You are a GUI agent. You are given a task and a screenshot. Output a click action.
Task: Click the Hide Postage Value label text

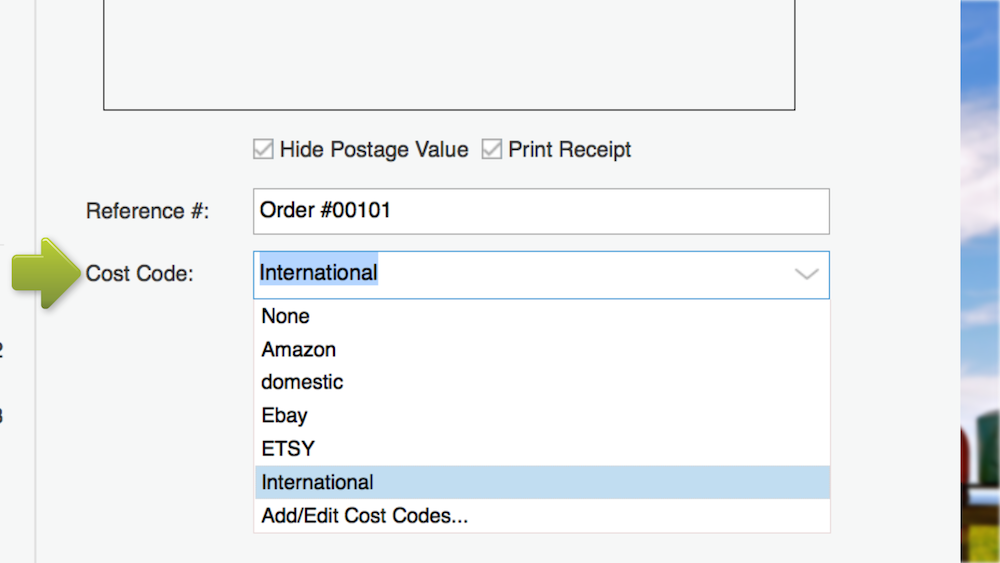tap(374, 150)
